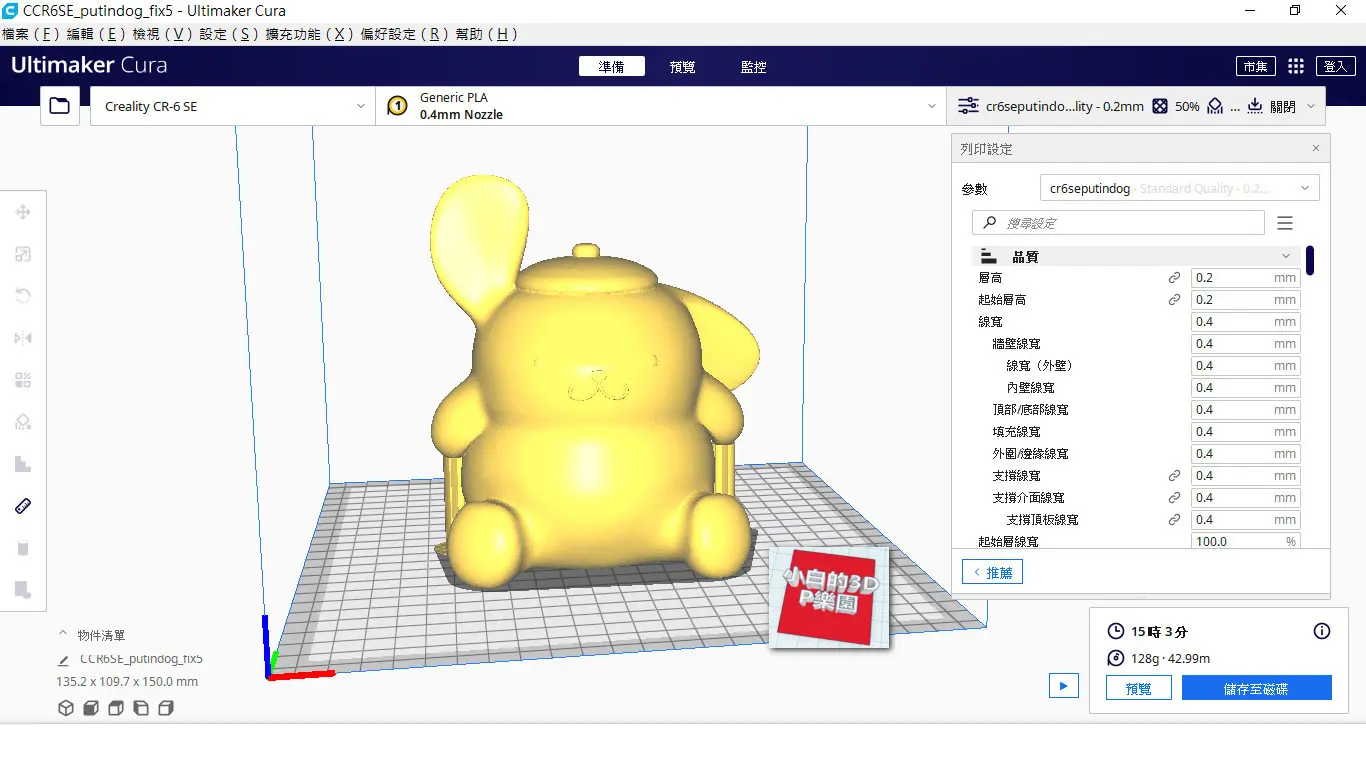Viewport: 1366px width, 768px height.
Task: Activate the ruler Measure tool
Action: pos(23,506)
